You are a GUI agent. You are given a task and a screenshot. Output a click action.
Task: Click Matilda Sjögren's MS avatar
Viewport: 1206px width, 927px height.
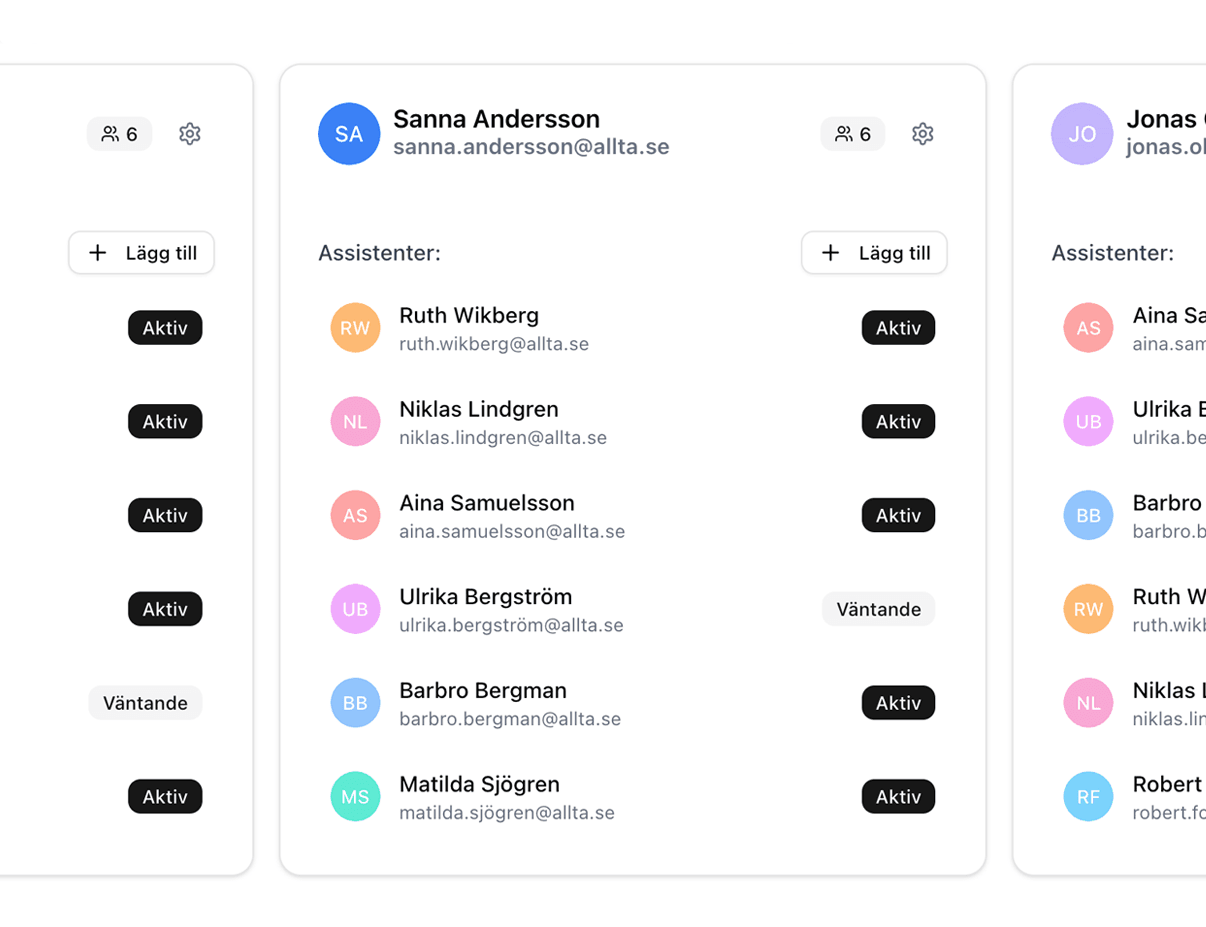click(x=355, y=797)
